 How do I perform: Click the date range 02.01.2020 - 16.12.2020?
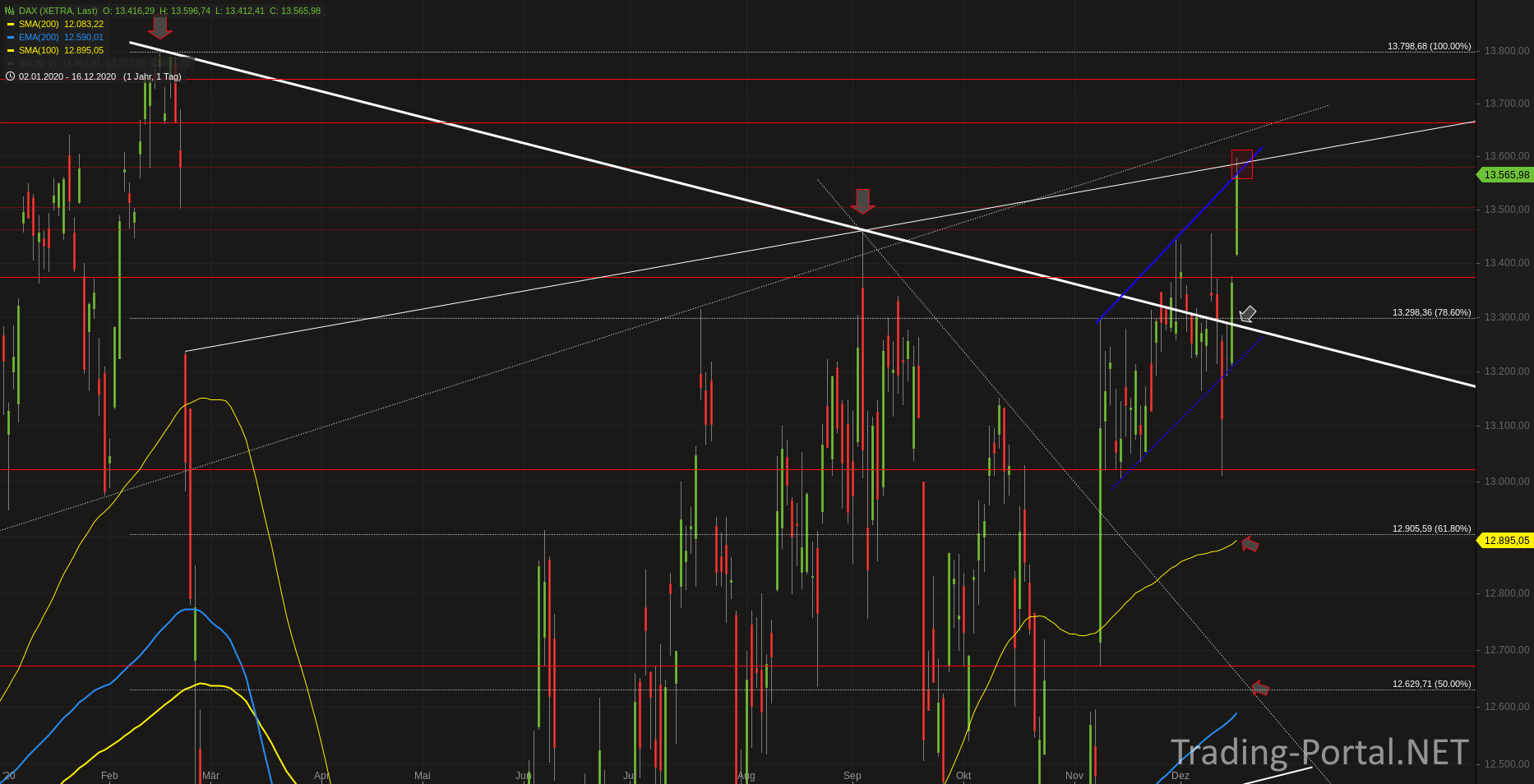67,76
